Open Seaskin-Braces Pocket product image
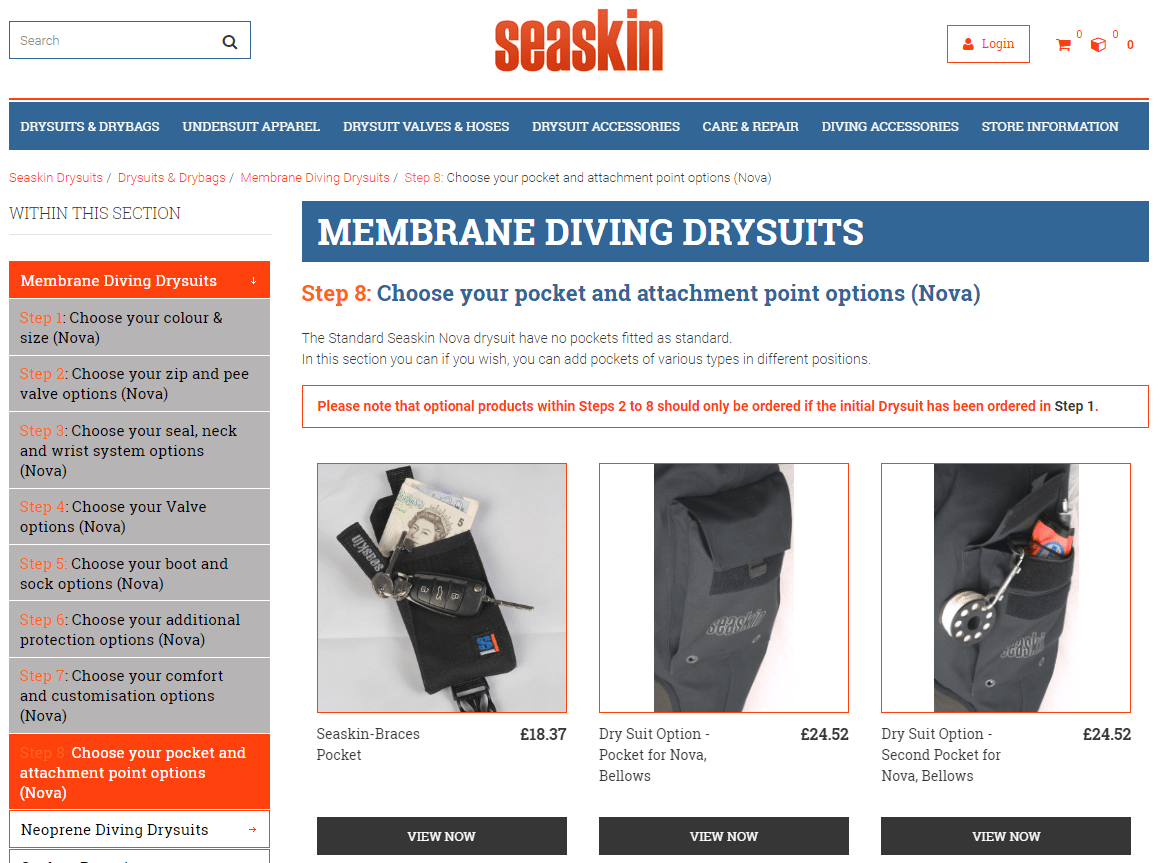Viewport: 1160px width, 863px height. [x=442, y=588]
